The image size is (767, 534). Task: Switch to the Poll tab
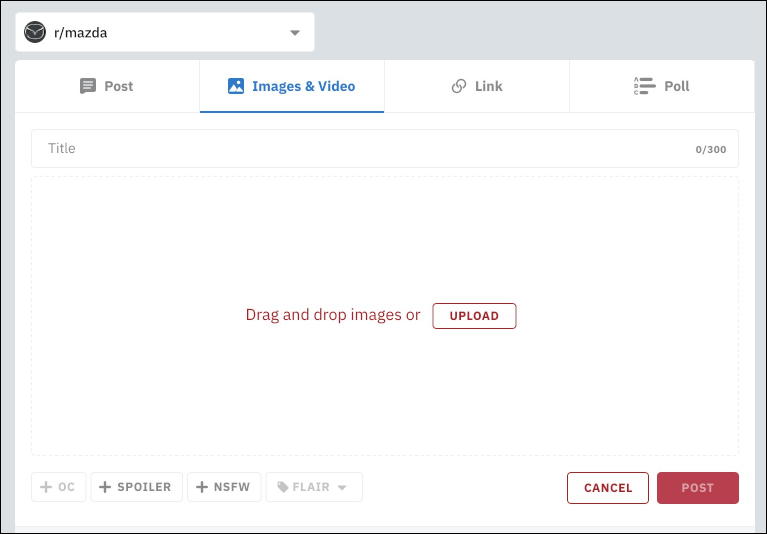662,86
